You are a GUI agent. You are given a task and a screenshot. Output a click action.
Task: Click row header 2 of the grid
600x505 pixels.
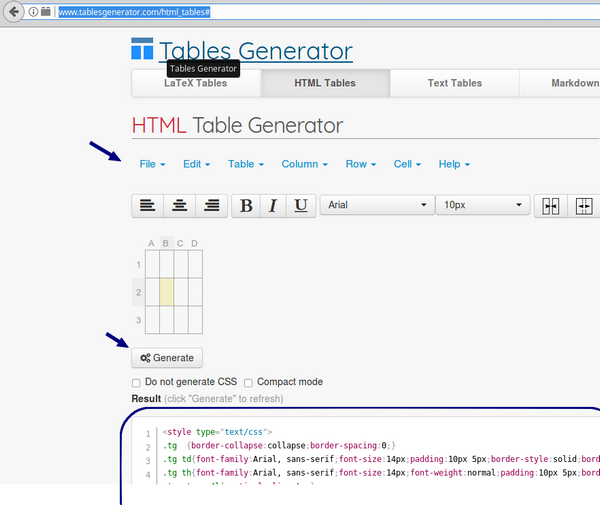tap(139, 292)
